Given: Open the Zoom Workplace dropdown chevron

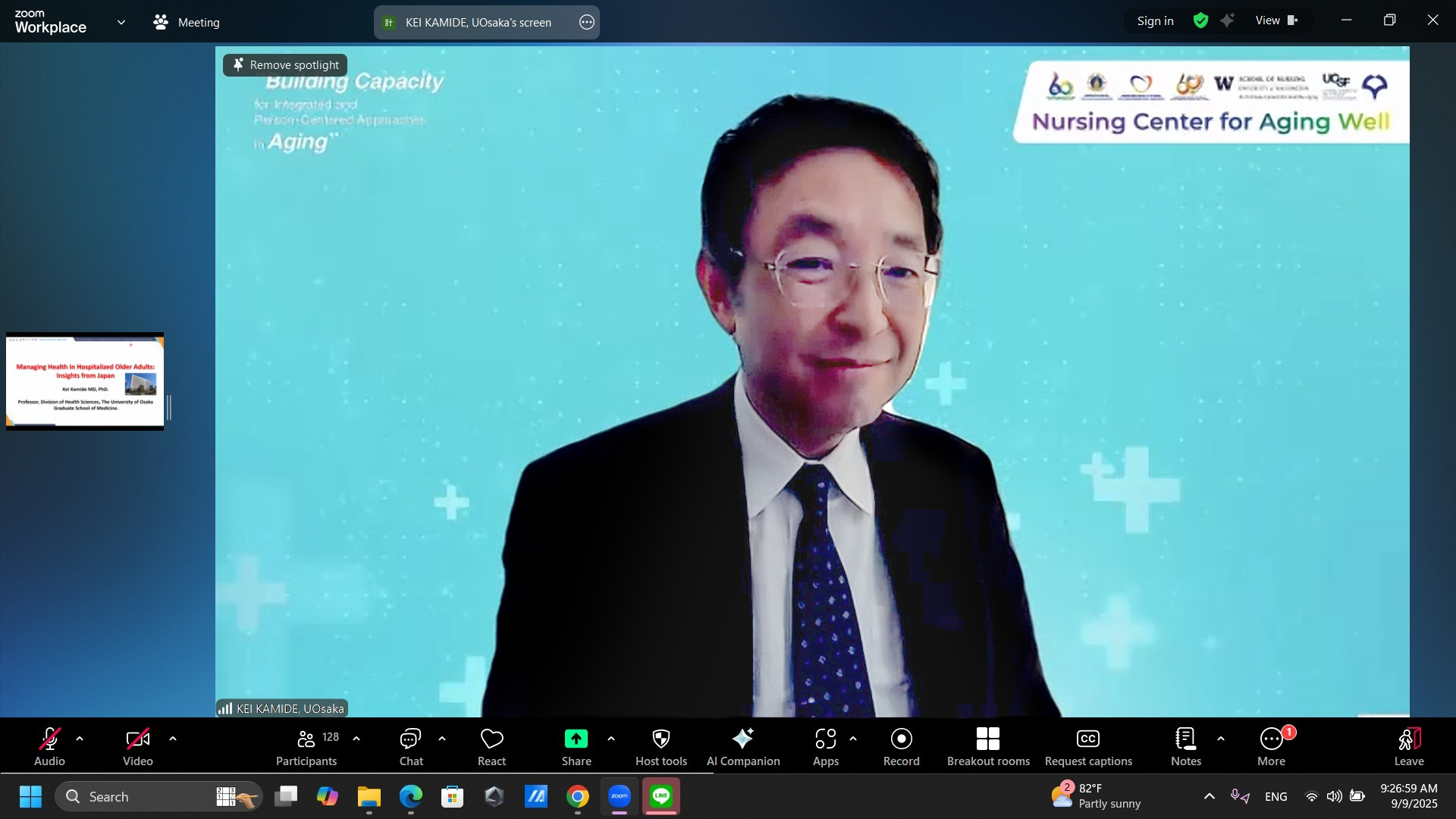Looking at the screenshot, I should pyautogui.click(x=121, y=23).
